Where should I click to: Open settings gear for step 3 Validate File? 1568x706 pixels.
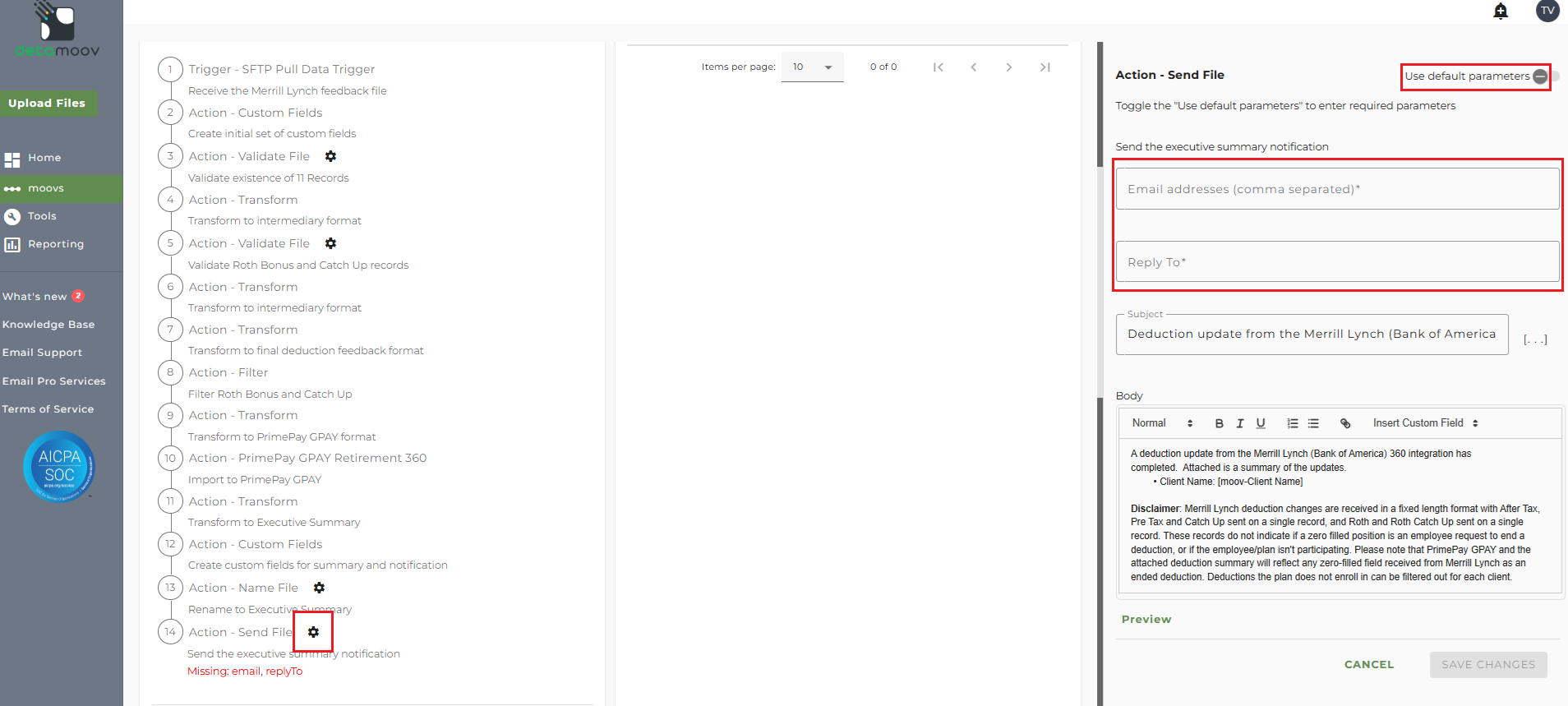(330, 156)
